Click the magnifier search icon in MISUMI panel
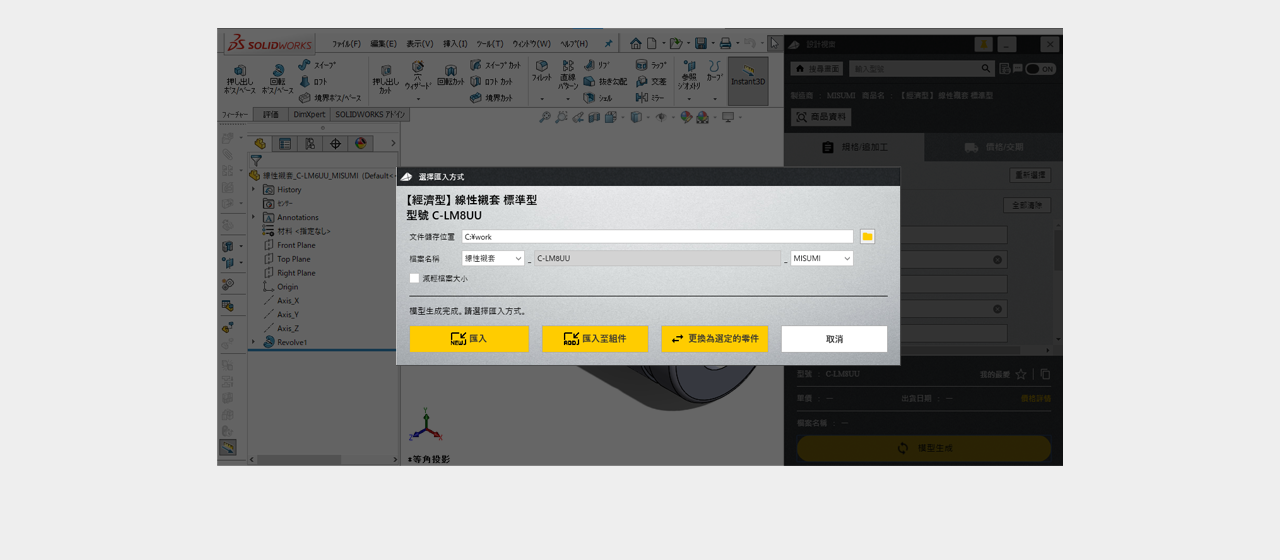Image resolution: width=1280 pixels, height=560 pixels. tap(986, 69)
